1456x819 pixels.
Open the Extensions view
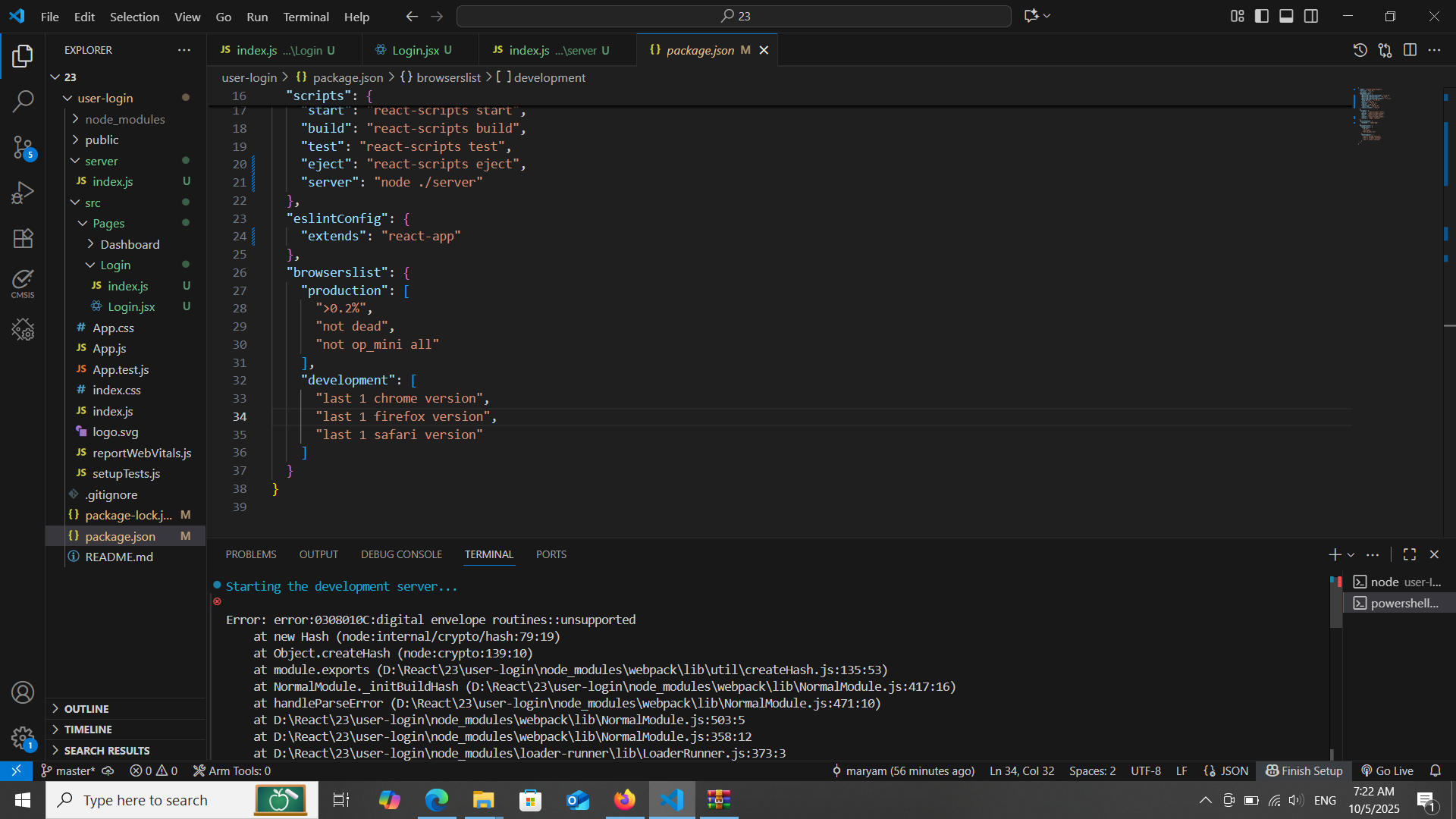click(x=23, y=239)
